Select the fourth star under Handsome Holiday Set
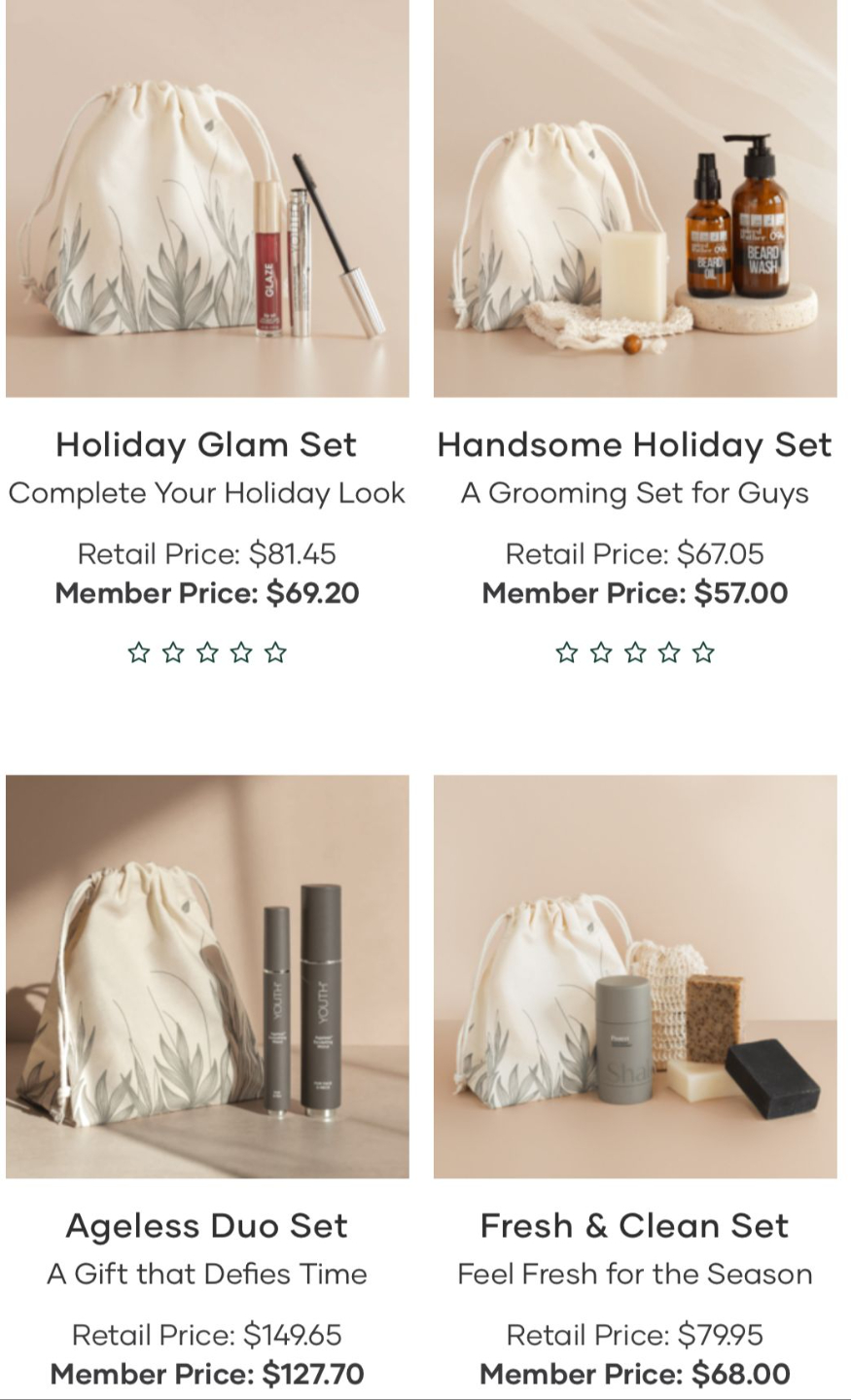 tap(669, 652)
